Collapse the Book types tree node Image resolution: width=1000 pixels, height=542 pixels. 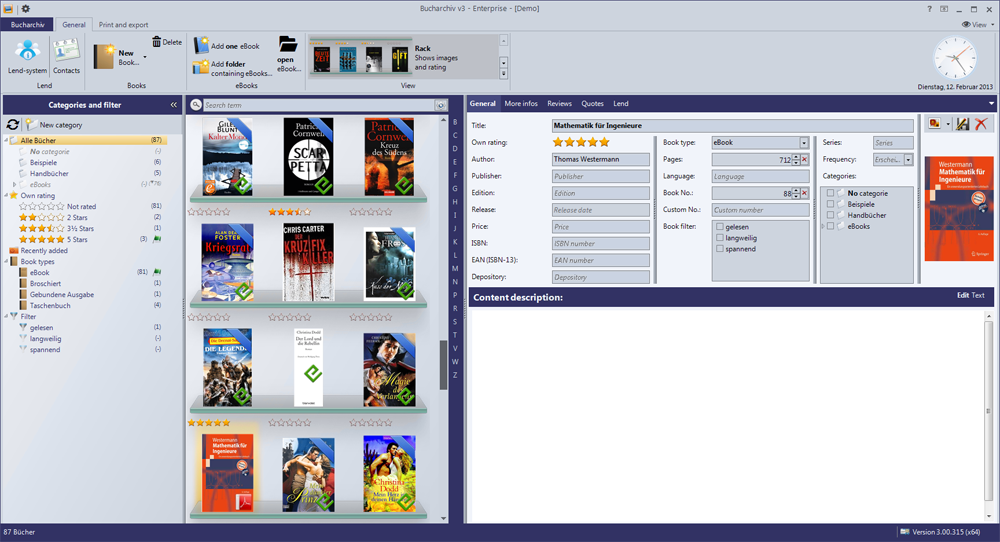click(6, 261)
